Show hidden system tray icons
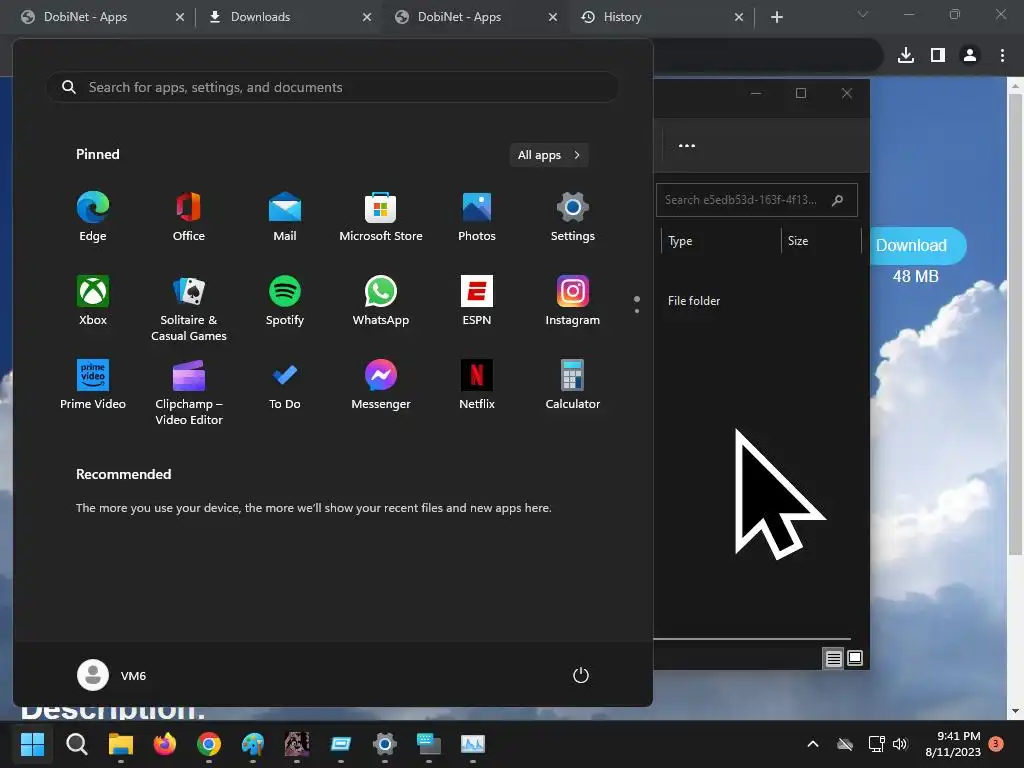 pos(813,744)
